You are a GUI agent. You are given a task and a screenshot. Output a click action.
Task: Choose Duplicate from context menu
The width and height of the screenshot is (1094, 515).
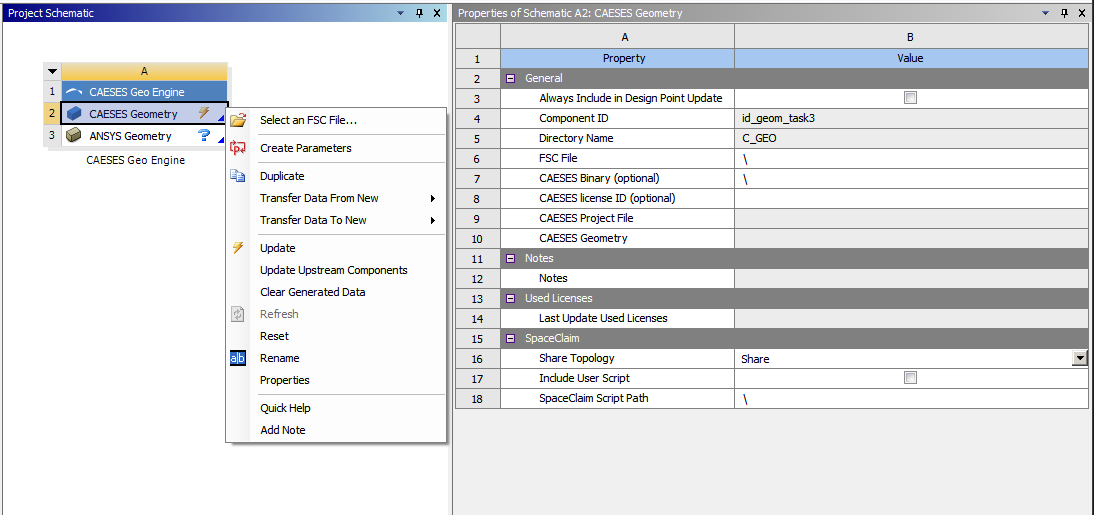[282, 176]
